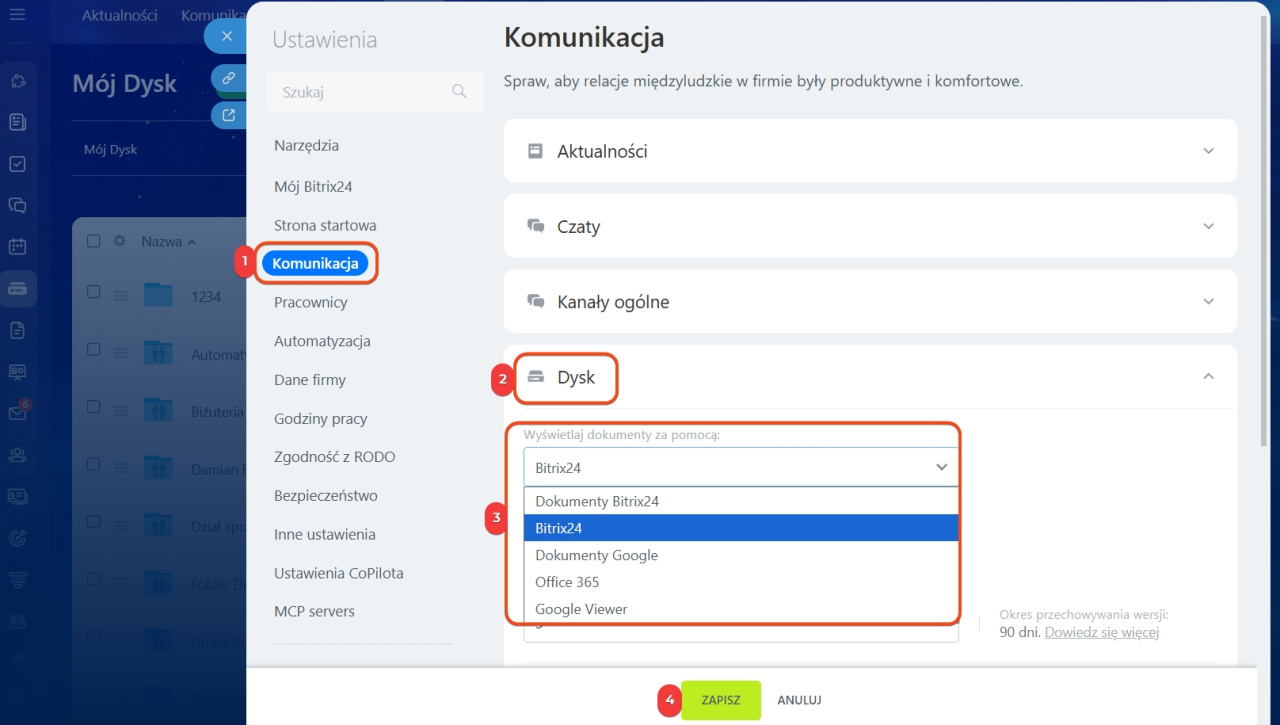
Task: Open the hamburger menu in left sidebar
Action: click(x=17, y=15)
